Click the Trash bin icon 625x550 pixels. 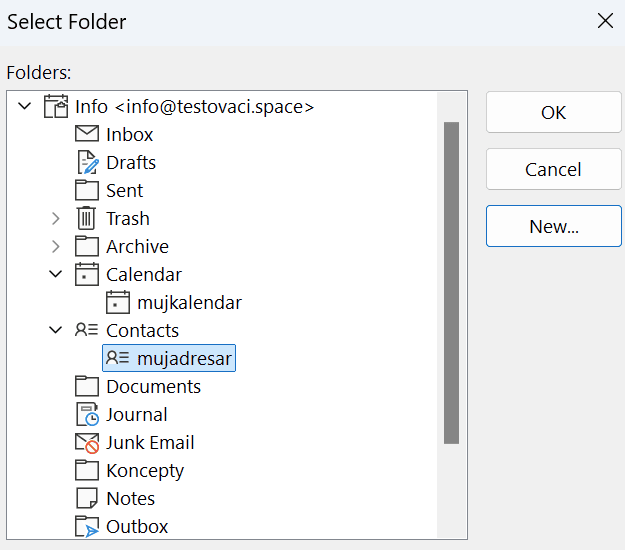(86, 218)
